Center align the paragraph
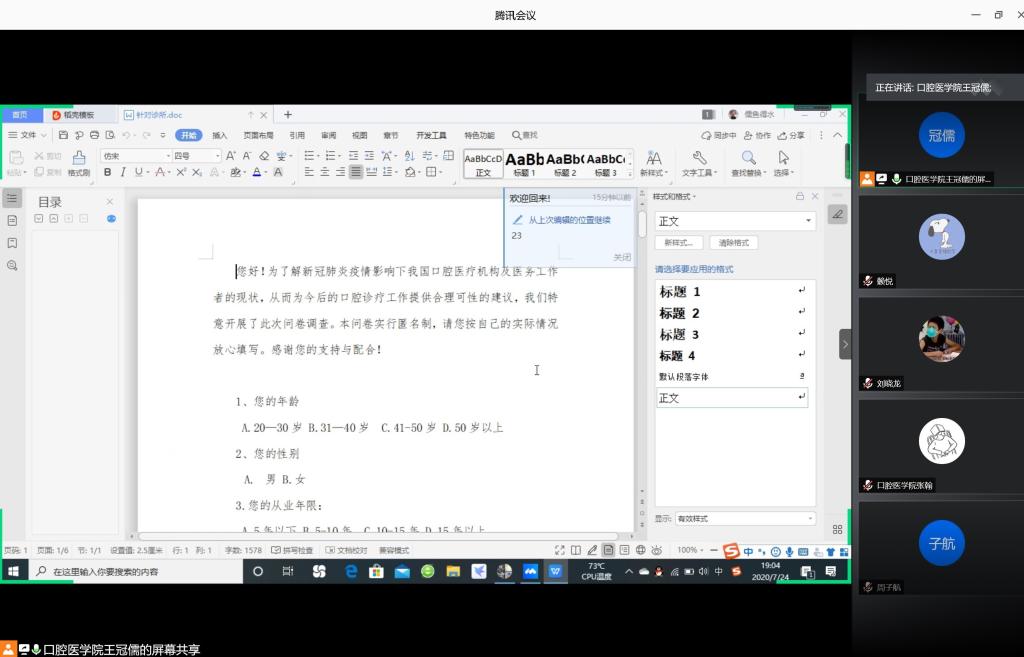This screenshot has width=1024, height=657. pos(325,172)
